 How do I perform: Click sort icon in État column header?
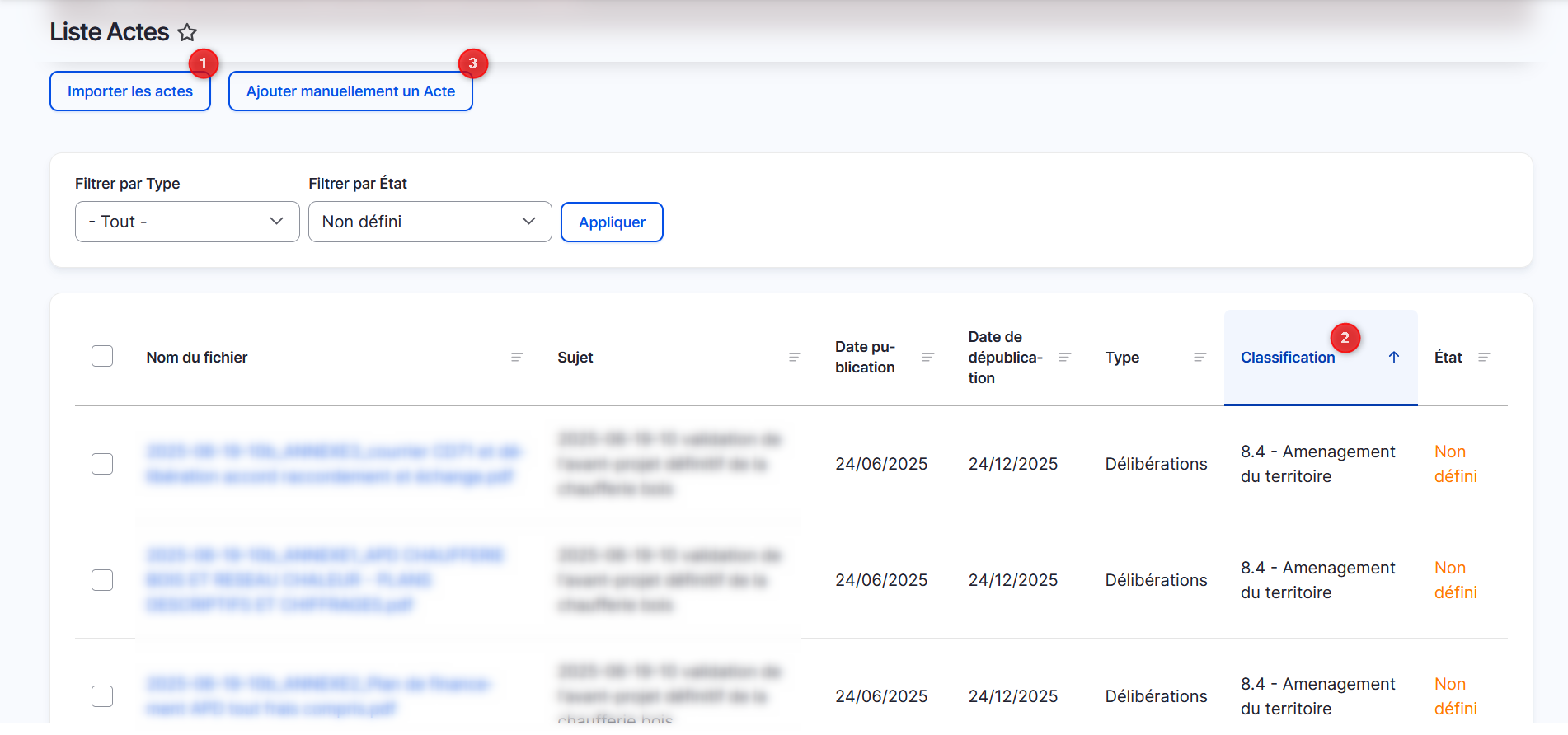pyautogui.click(x=1484, y=358)
